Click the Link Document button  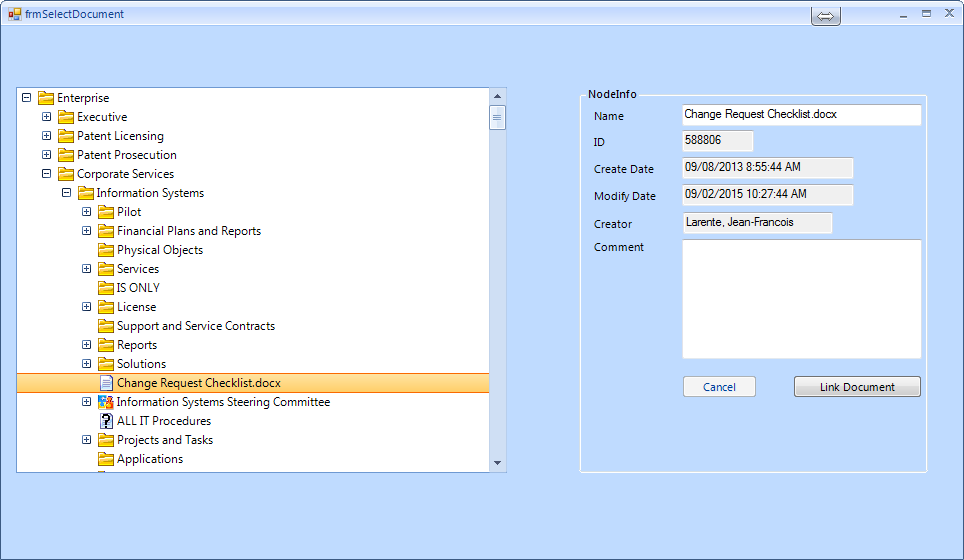857,387
